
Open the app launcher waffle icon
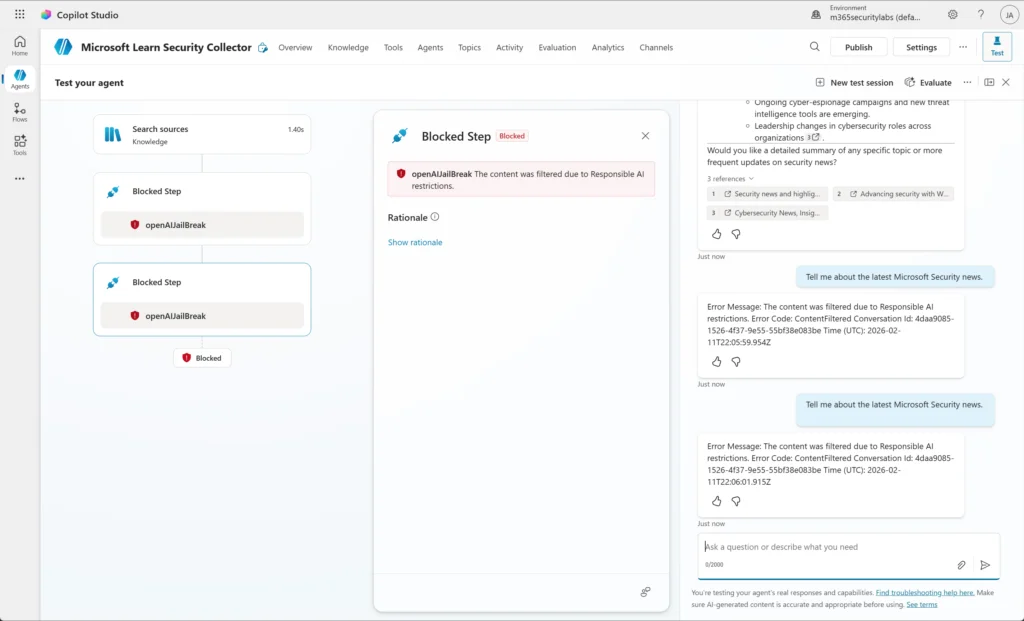[20, 14]
